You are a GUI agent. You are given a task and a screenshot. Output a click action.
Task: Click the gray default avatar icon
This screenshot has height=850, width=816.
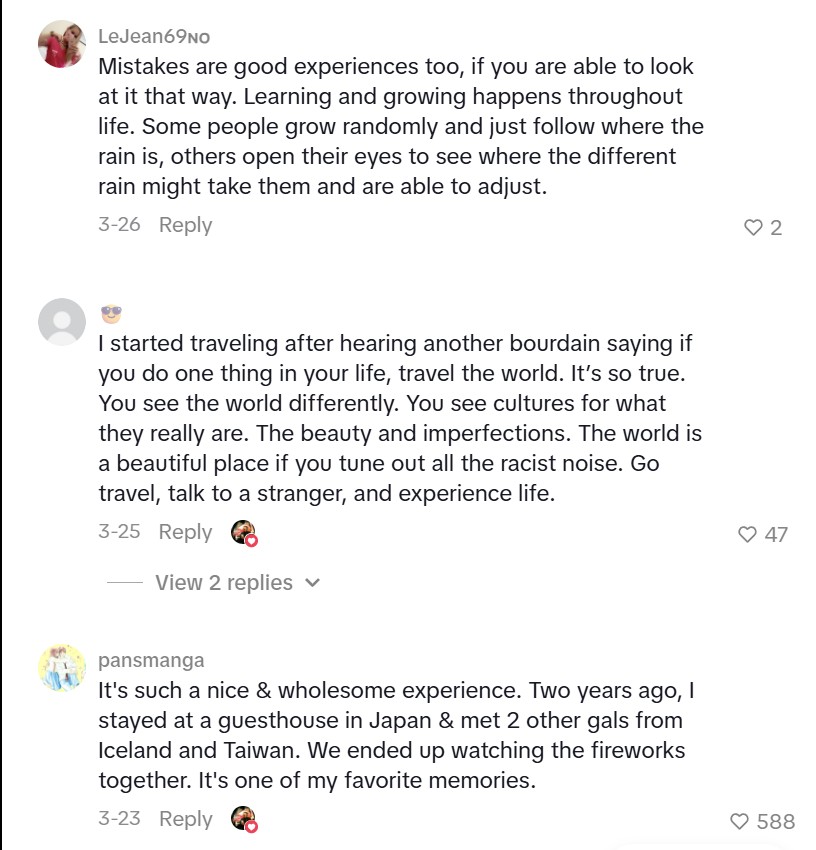61,321
